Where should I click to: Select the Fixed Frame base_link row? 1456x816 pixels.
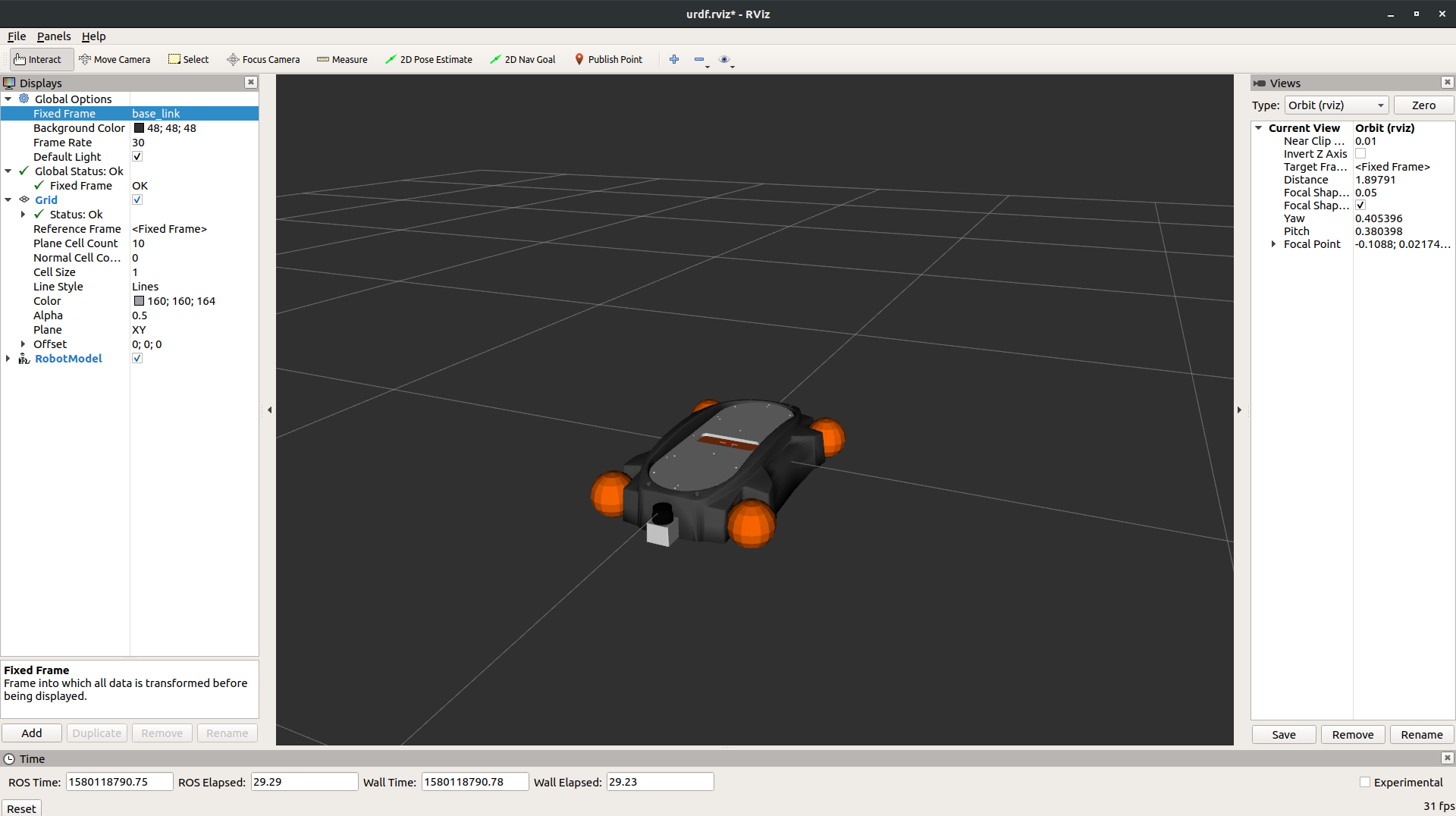130,113
